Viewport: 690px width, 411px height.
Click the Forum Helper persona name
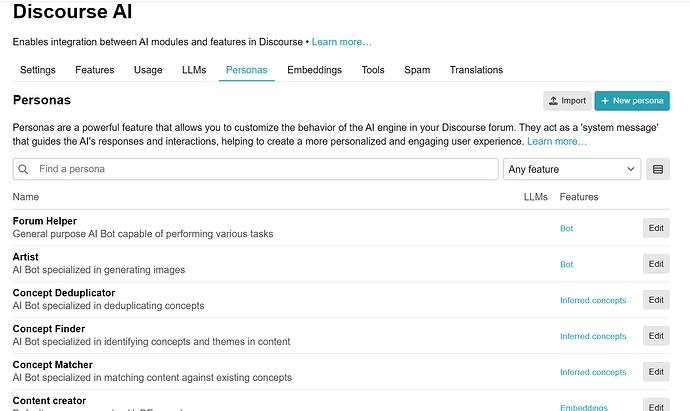point(44,221)
